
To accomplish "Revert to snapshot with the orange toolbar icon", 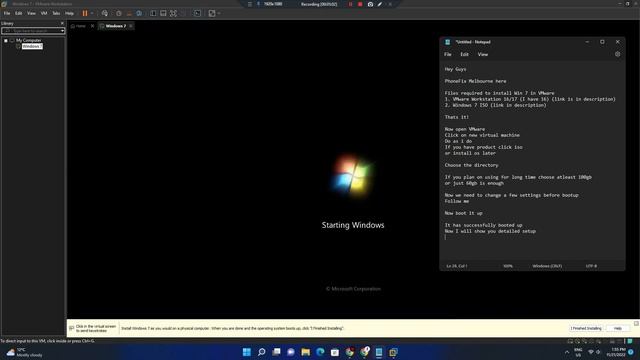I will [x=129, y=13].
